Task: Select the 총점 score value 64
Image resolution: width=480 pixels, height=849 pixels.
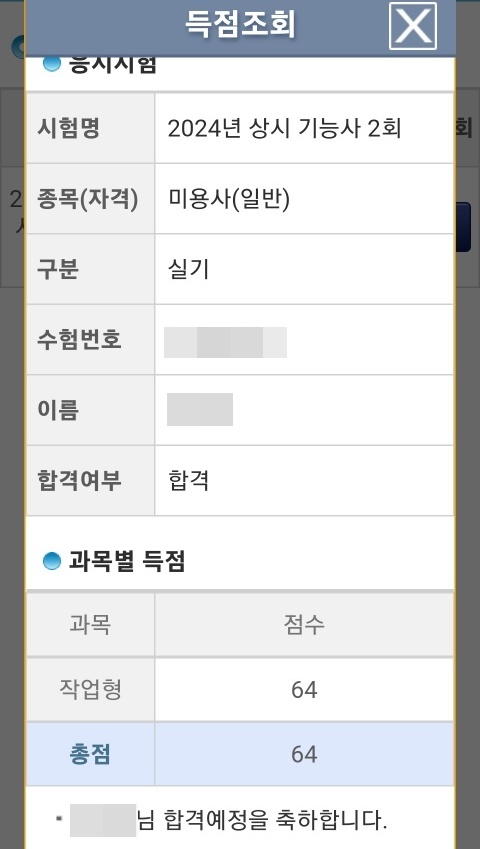Action: point(304,755)
